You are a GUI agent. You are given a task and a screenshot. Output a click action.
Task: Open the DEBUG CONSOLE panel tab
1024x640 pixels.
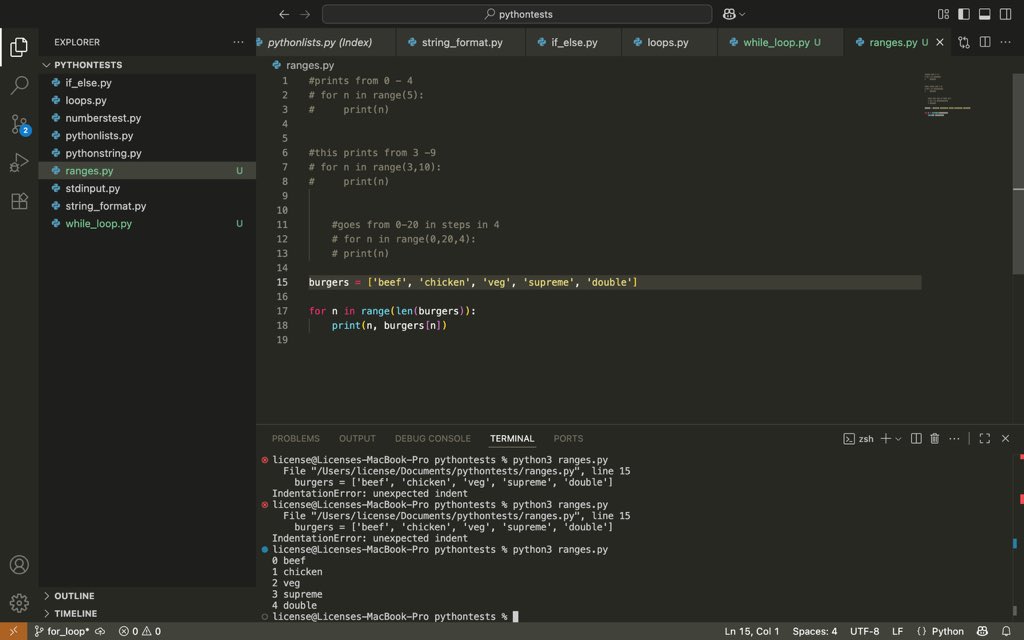coord(432,438)
